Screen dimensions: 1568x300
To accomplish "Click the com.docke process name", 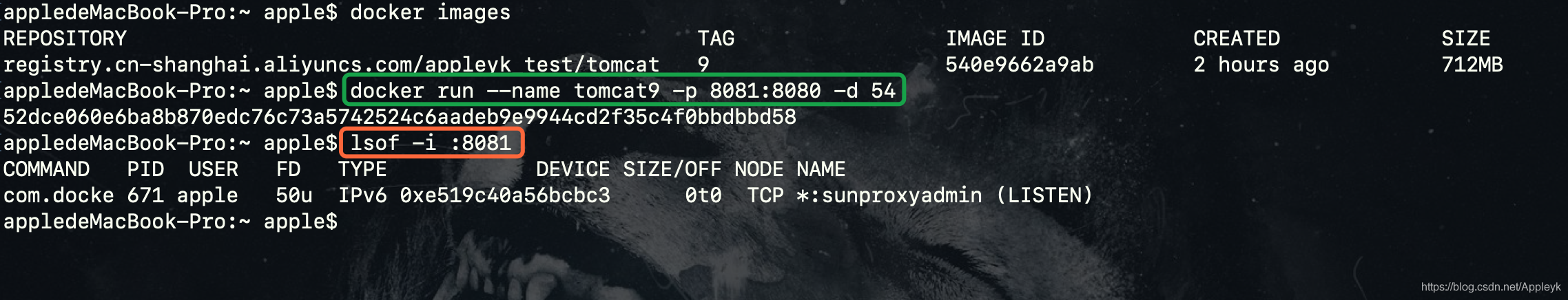I will (x=59, y=195).
